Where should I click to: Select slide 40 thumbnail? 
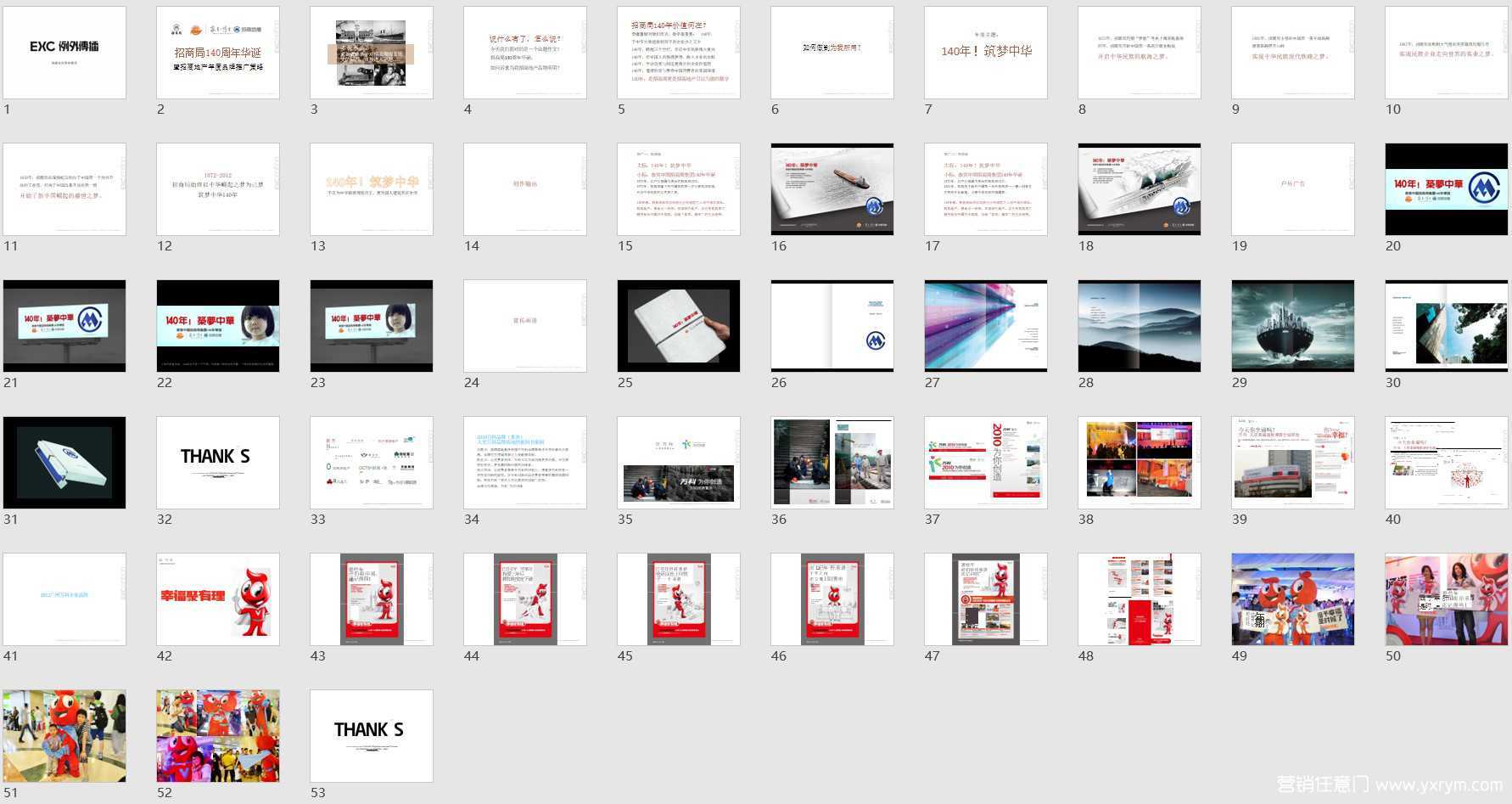coord(1447,463)
